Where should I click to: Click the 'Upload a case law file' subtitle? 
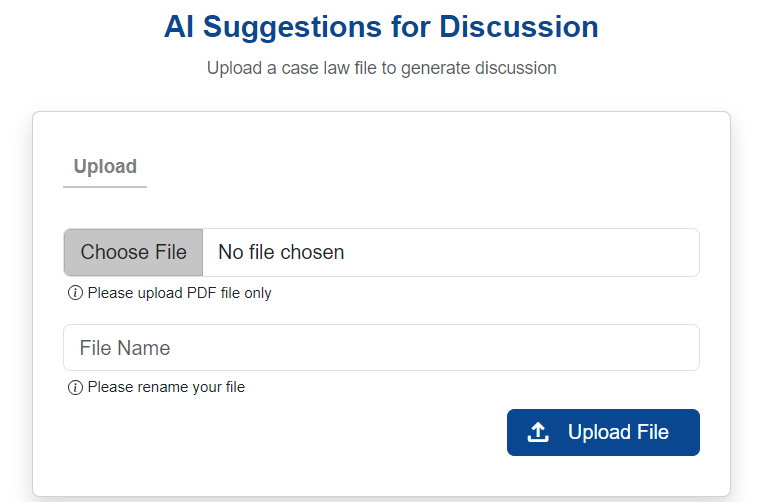(381, 68)
